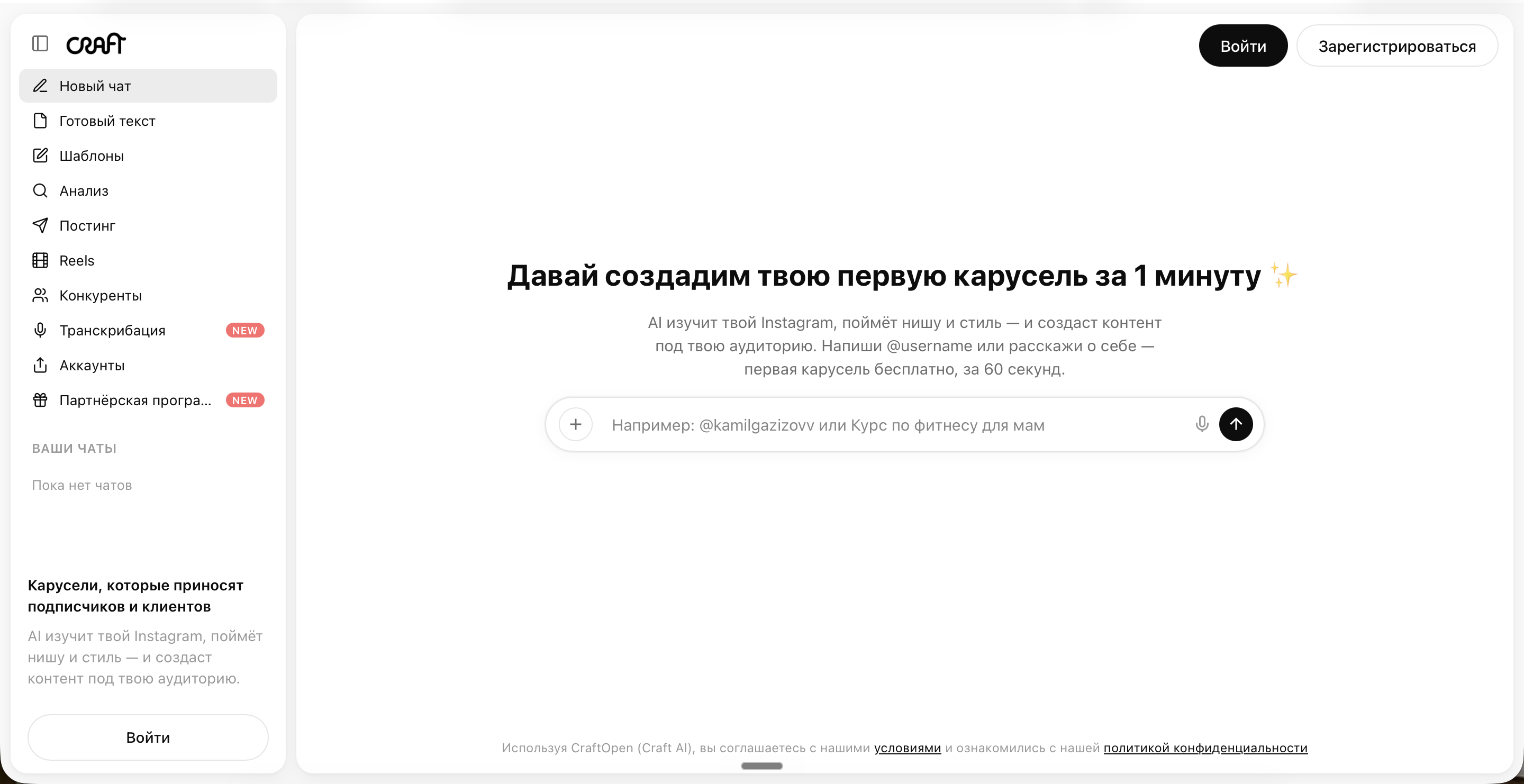Open the Аккаунты section

pyautogui.click(x=148, y=365)
